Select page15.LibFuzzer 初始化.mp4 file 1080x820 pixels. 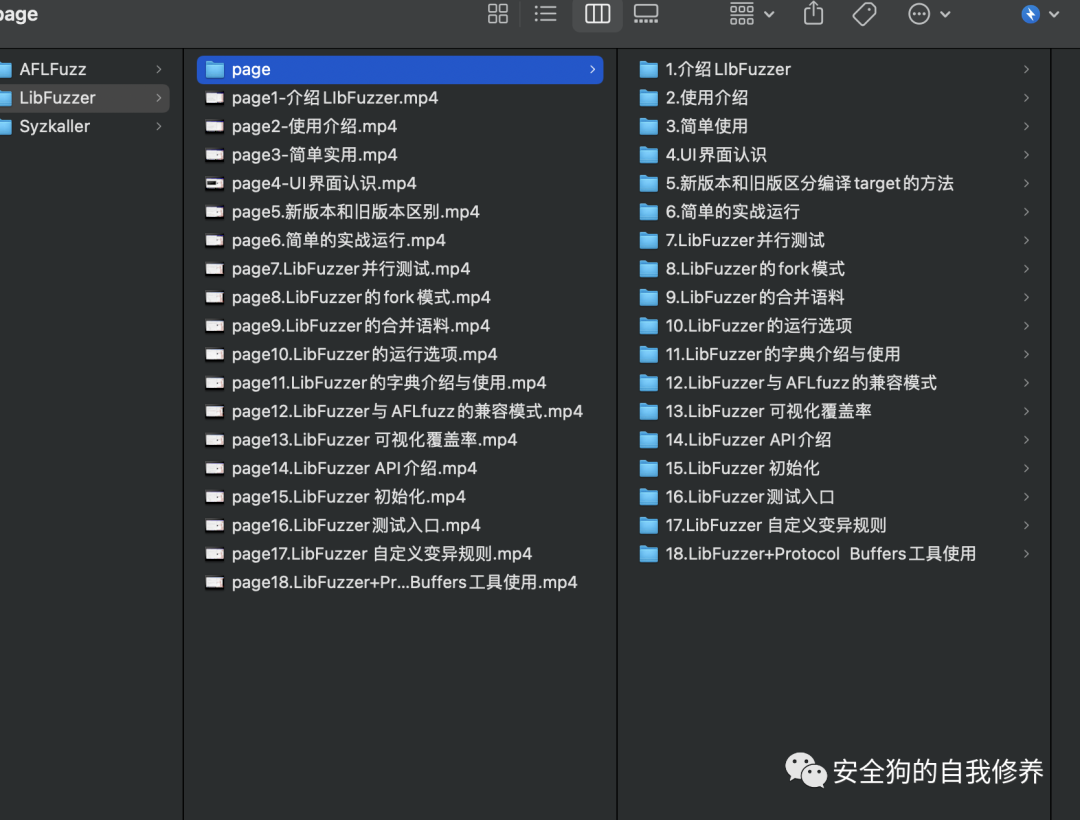point(400,496)
